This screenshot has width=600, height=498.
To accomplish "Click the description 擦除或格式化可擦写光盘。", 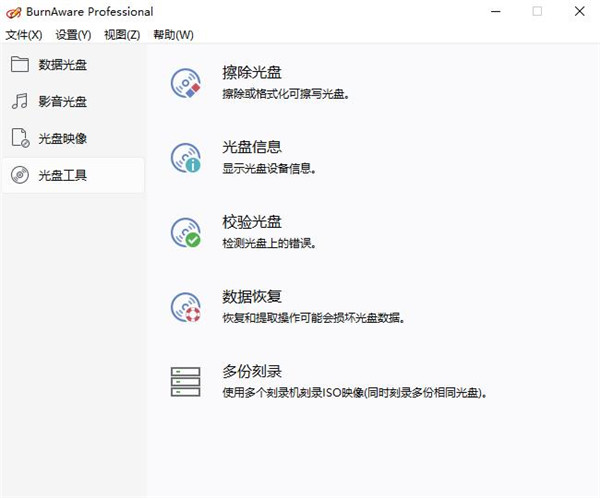I will [286, 94].
